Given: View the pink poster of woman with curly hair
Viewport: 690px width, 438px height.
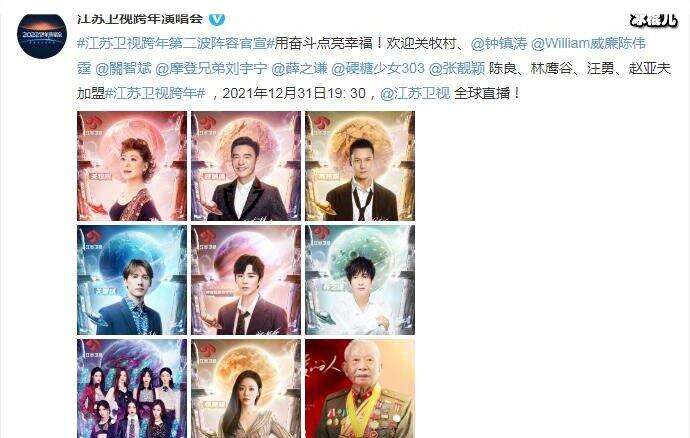Looking at the screenshot, I should point(132,166).
